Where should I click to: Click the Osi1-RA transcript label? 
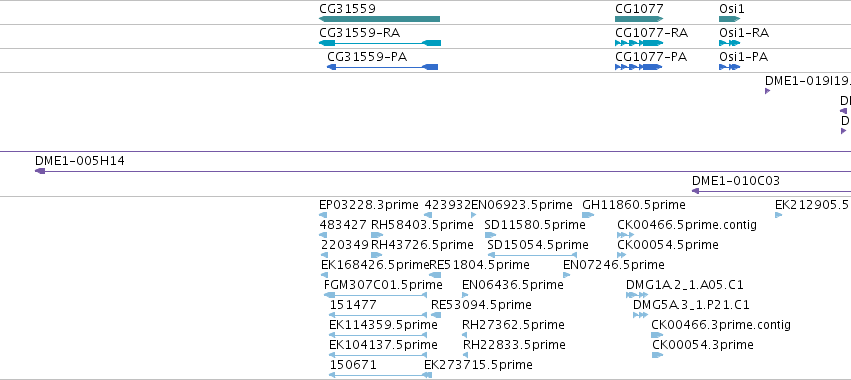(x=744, y=33)
